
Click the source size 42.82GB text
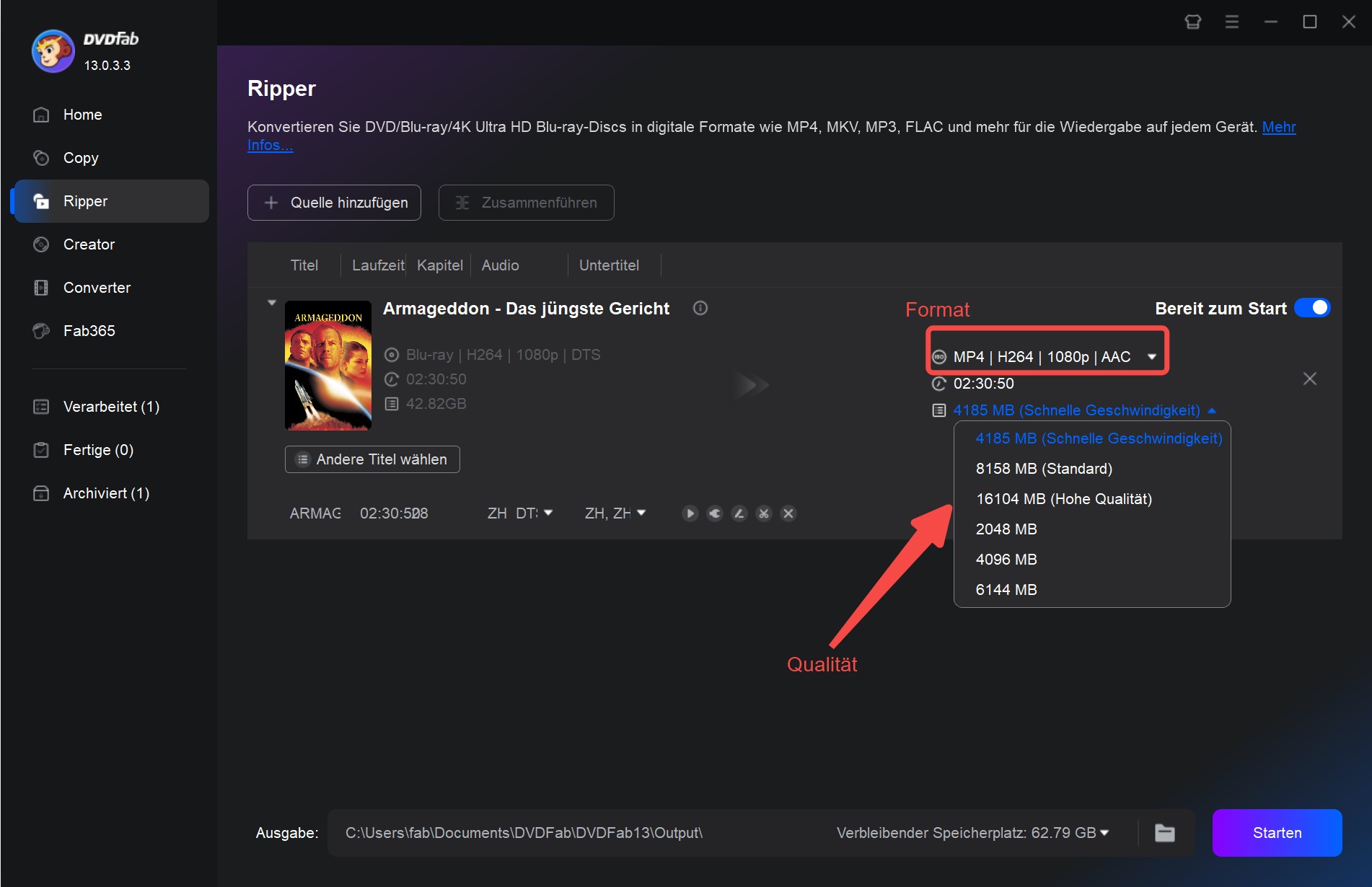[x=436, y=404]
